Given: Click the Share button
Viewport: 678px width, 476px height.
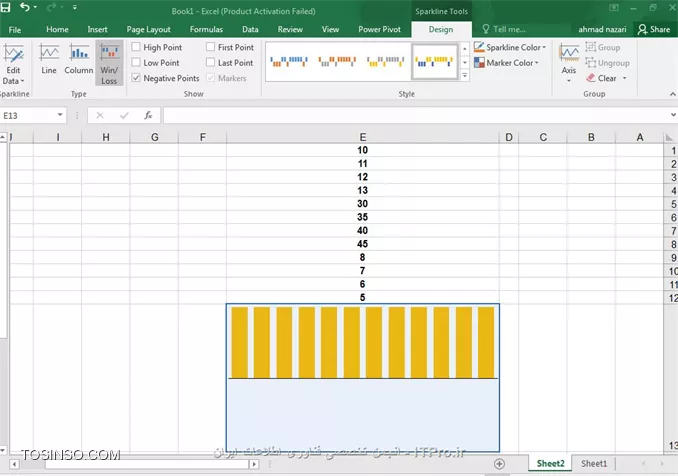Looking at the screenshot, I should [654, 30].
